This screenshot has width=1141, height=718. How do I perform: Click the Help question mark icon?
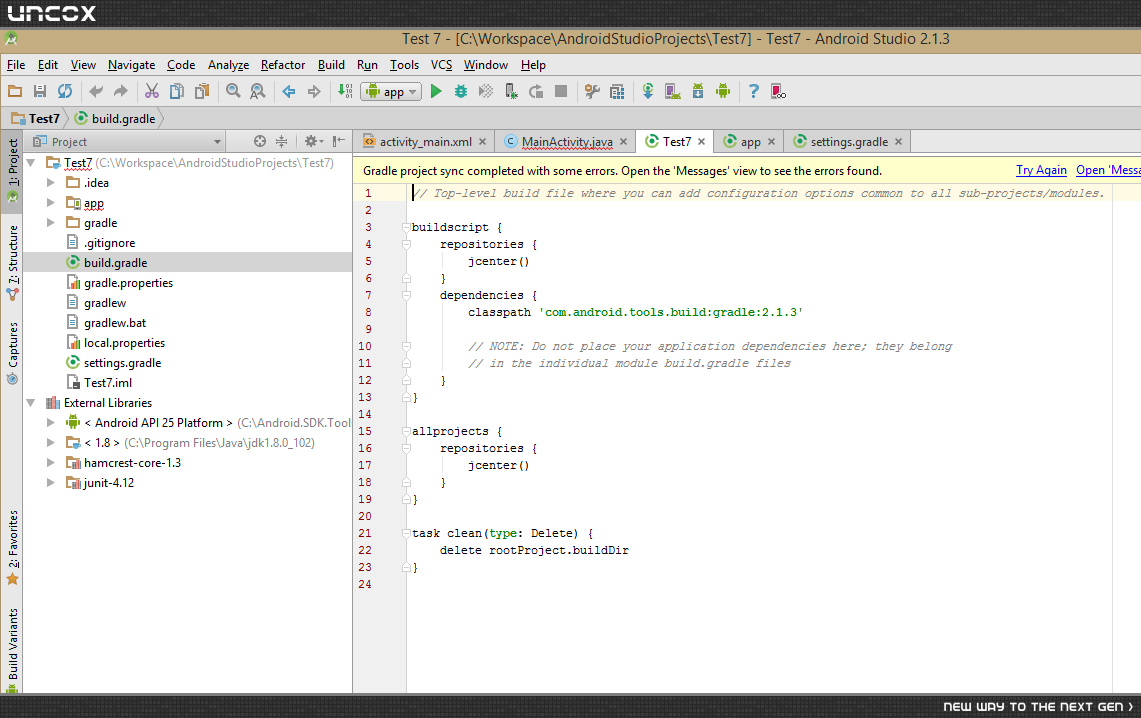coord(754,92)
